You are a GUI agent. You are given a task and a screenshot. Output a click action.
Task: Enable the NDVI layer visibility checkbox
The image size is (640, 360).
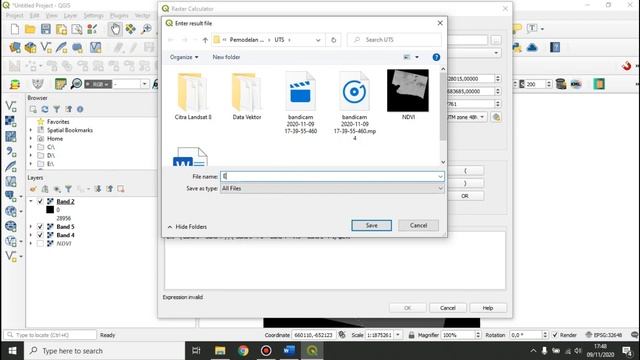[40, 244]
